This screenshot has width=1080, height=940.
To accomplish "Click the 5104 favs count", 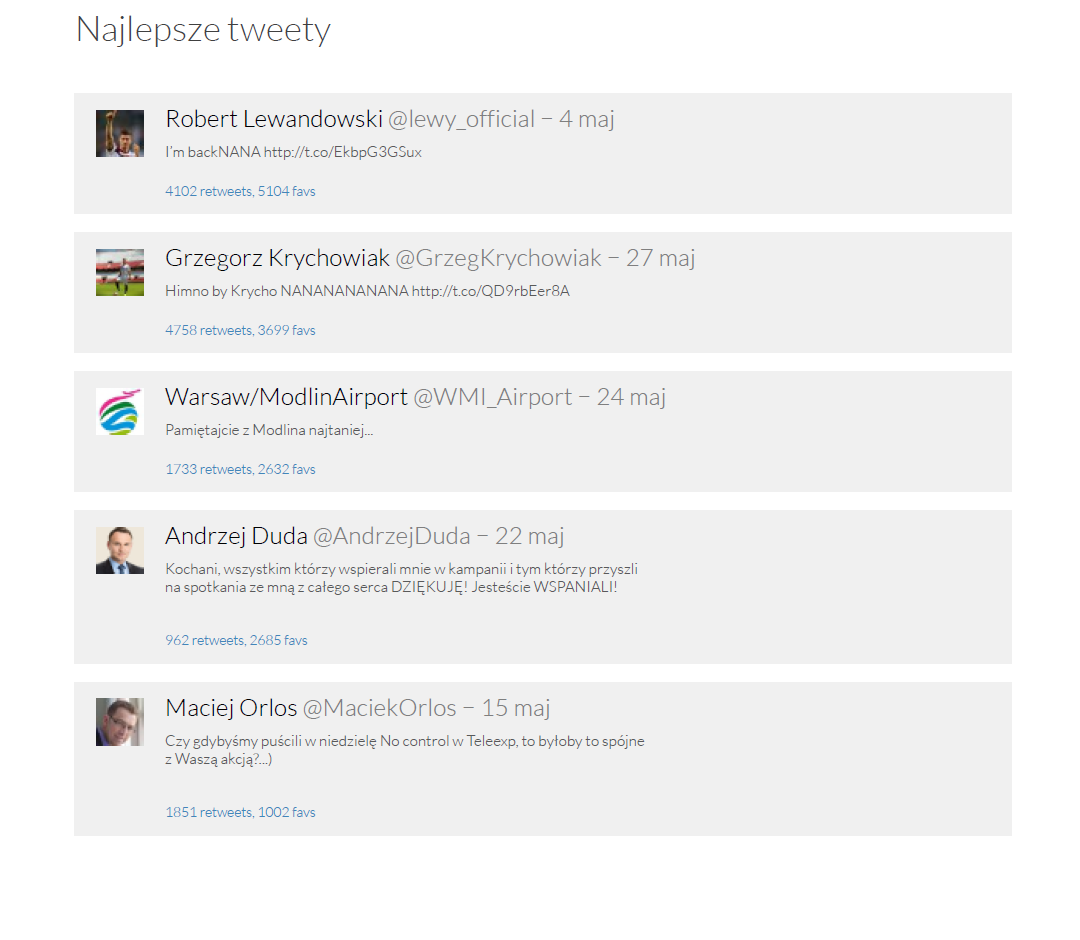I will pos(285,190).
